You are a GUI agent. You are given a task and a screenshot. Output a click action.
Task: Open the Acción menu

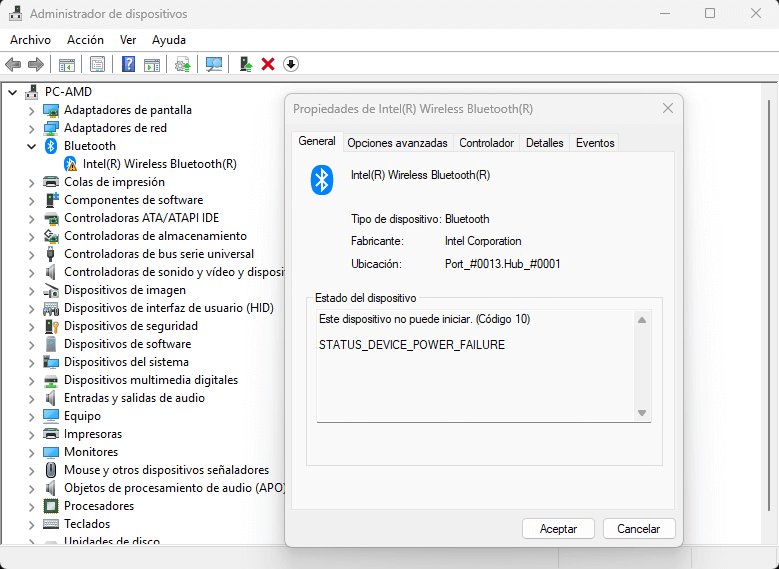[85, 40]
